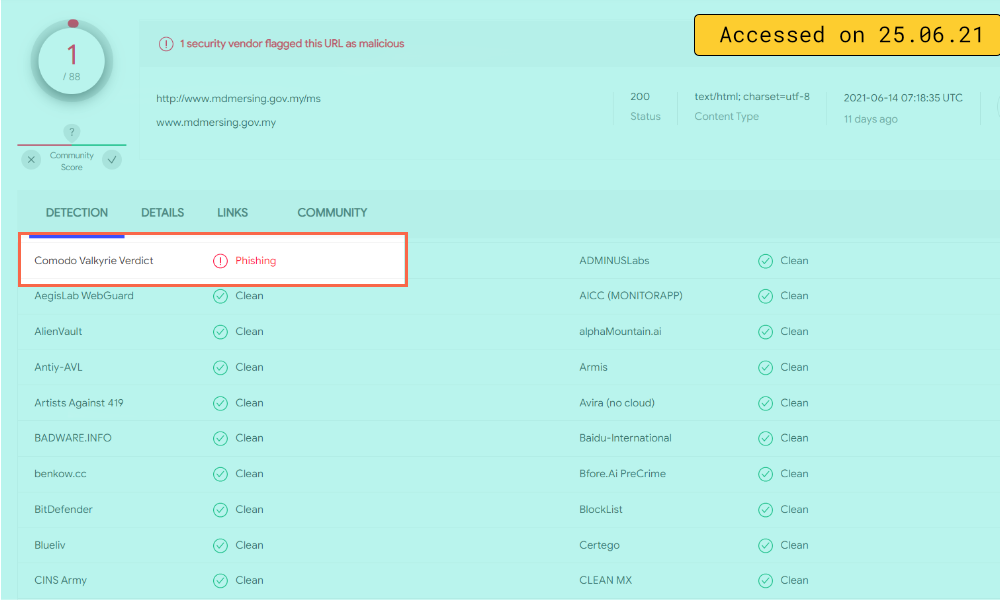
Task: Click the Clean check icon for CINS Army
Action: [x=220, y=581]
